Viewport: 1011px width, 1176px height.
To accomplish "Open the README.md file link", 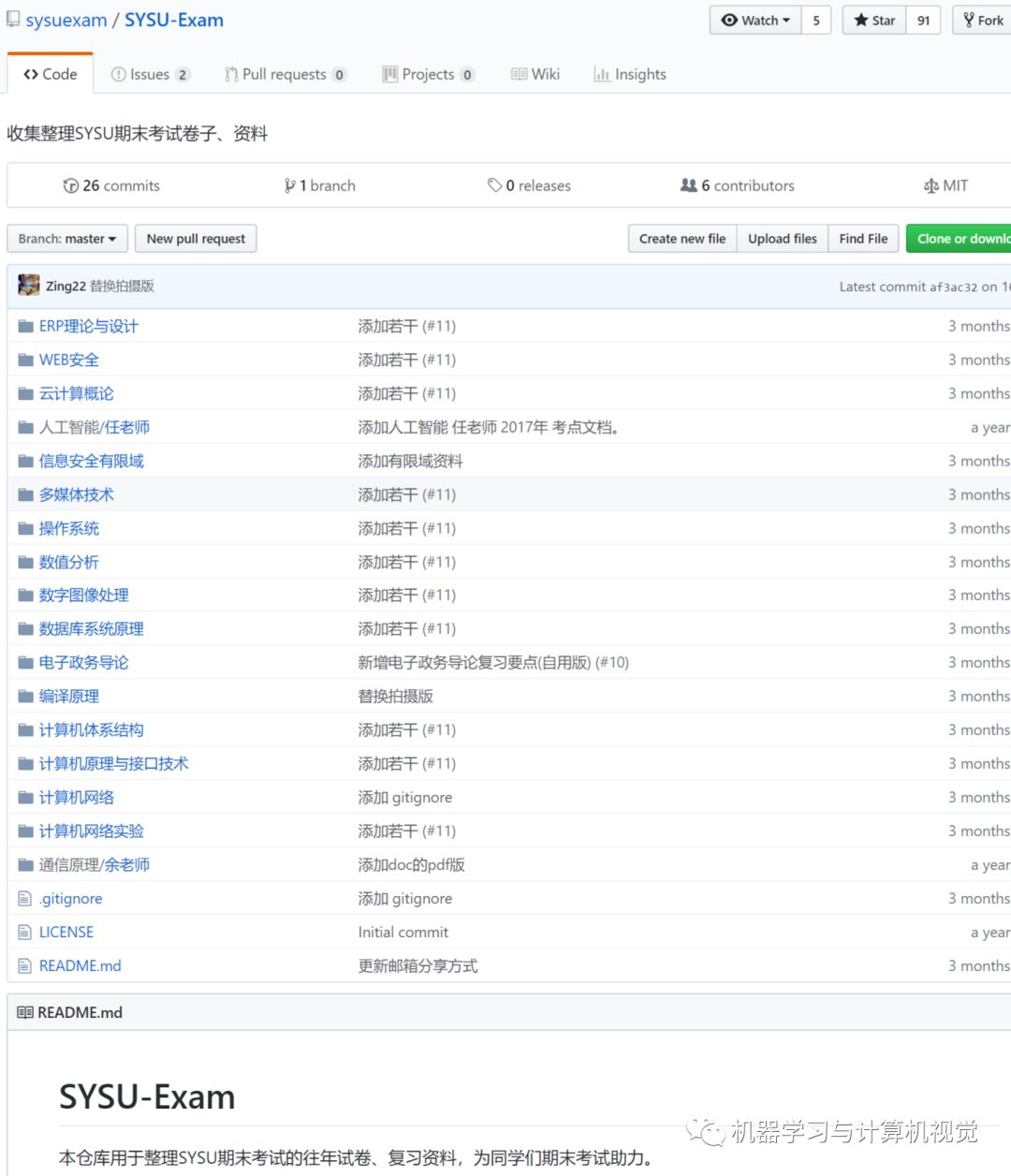I will [81, 965].
